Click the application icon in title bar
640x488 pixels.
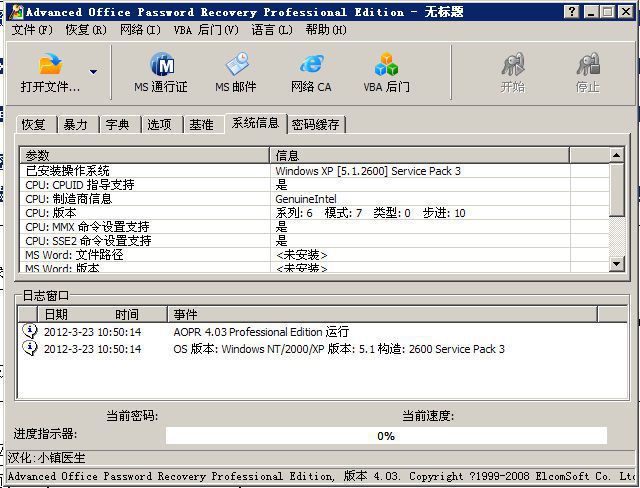pyautogui.click(x=16, y=12)
